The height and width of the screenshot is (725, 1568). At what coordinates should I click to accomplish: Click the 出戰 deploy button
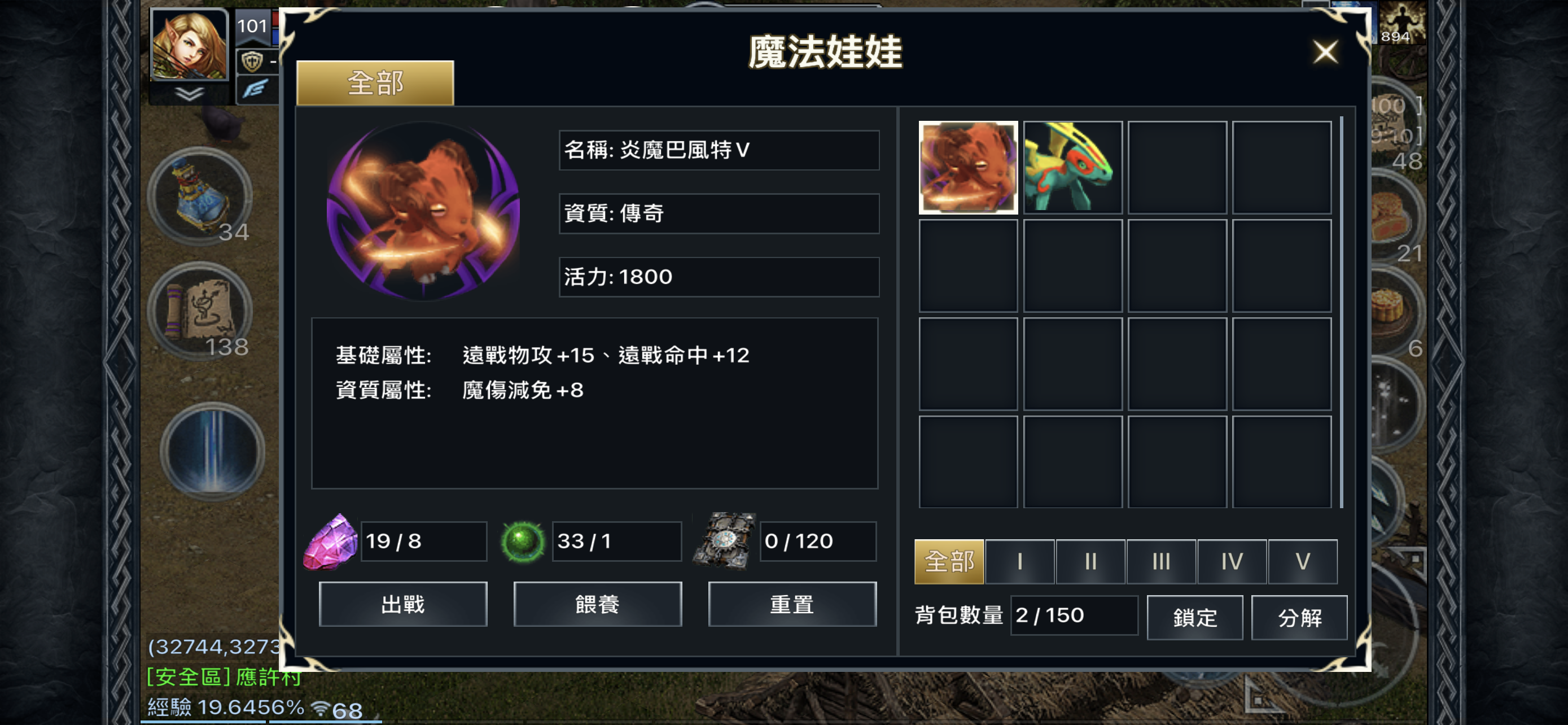click(x=403, y=604)
